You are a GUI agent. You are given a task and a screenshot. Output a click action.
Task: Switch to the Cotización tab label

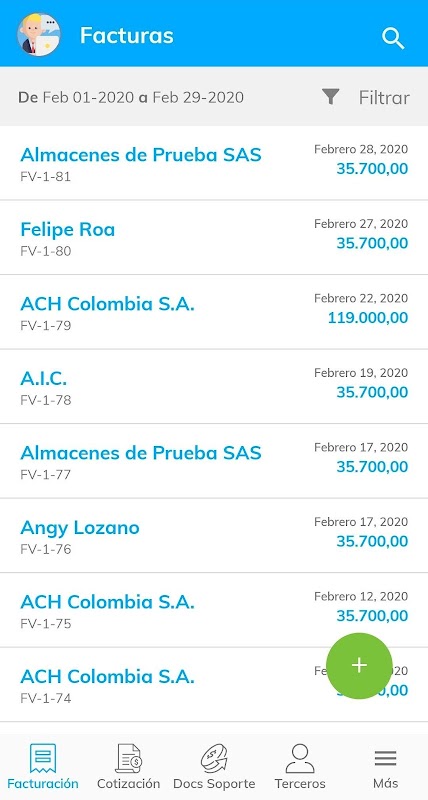[x=129, y=783]
